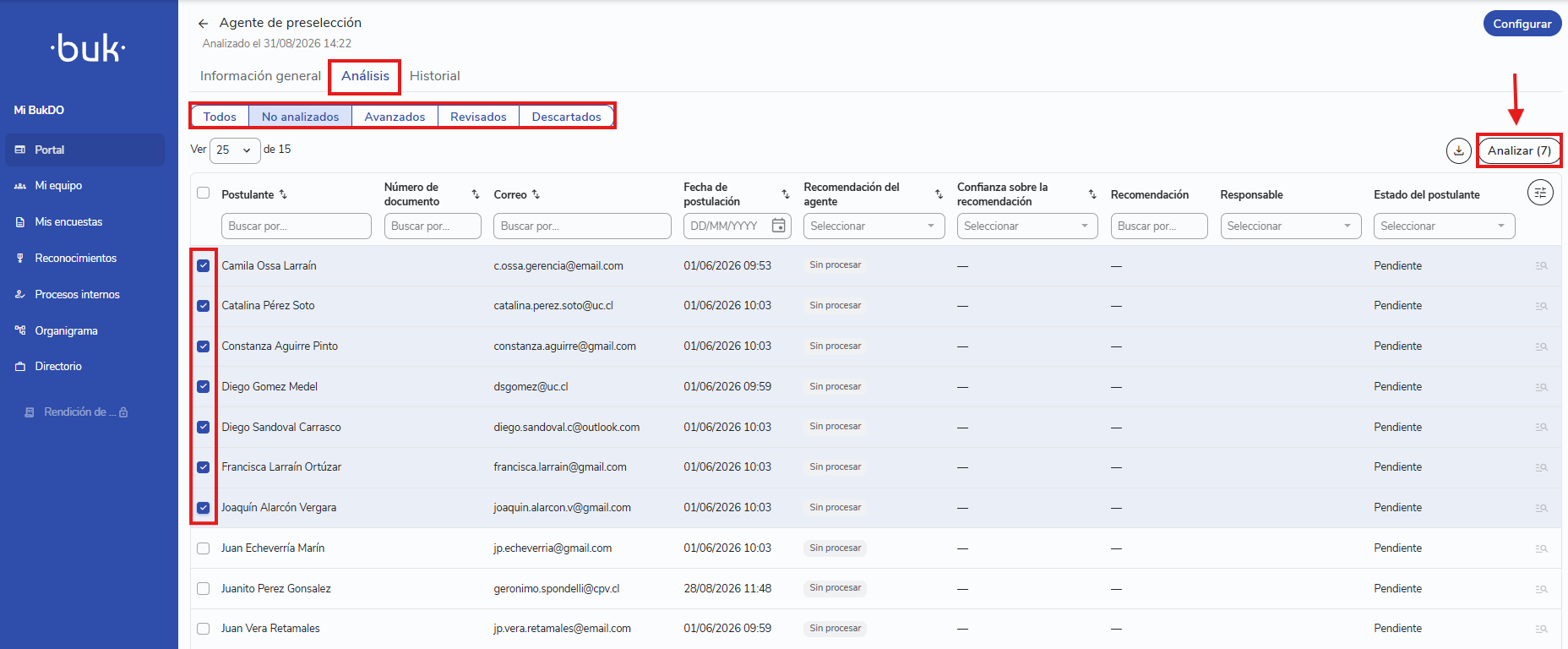Click the back arrow next to Agente de preselección
Screen dimensions: 1568x649
click(x=203, y=24)
